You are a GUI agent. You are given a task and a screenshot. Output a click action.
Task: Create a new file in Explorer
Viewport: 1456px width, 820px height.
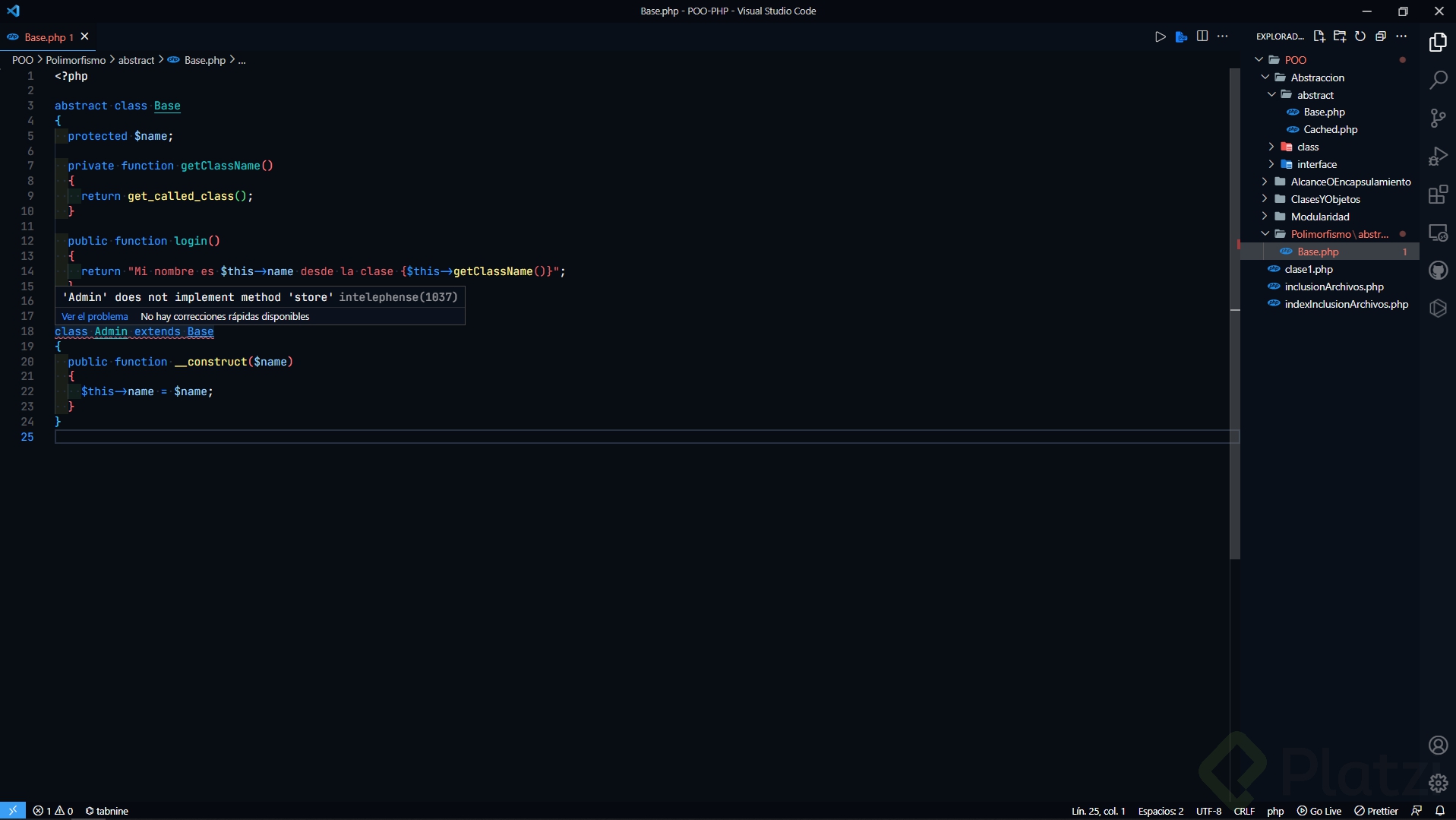1319,36
